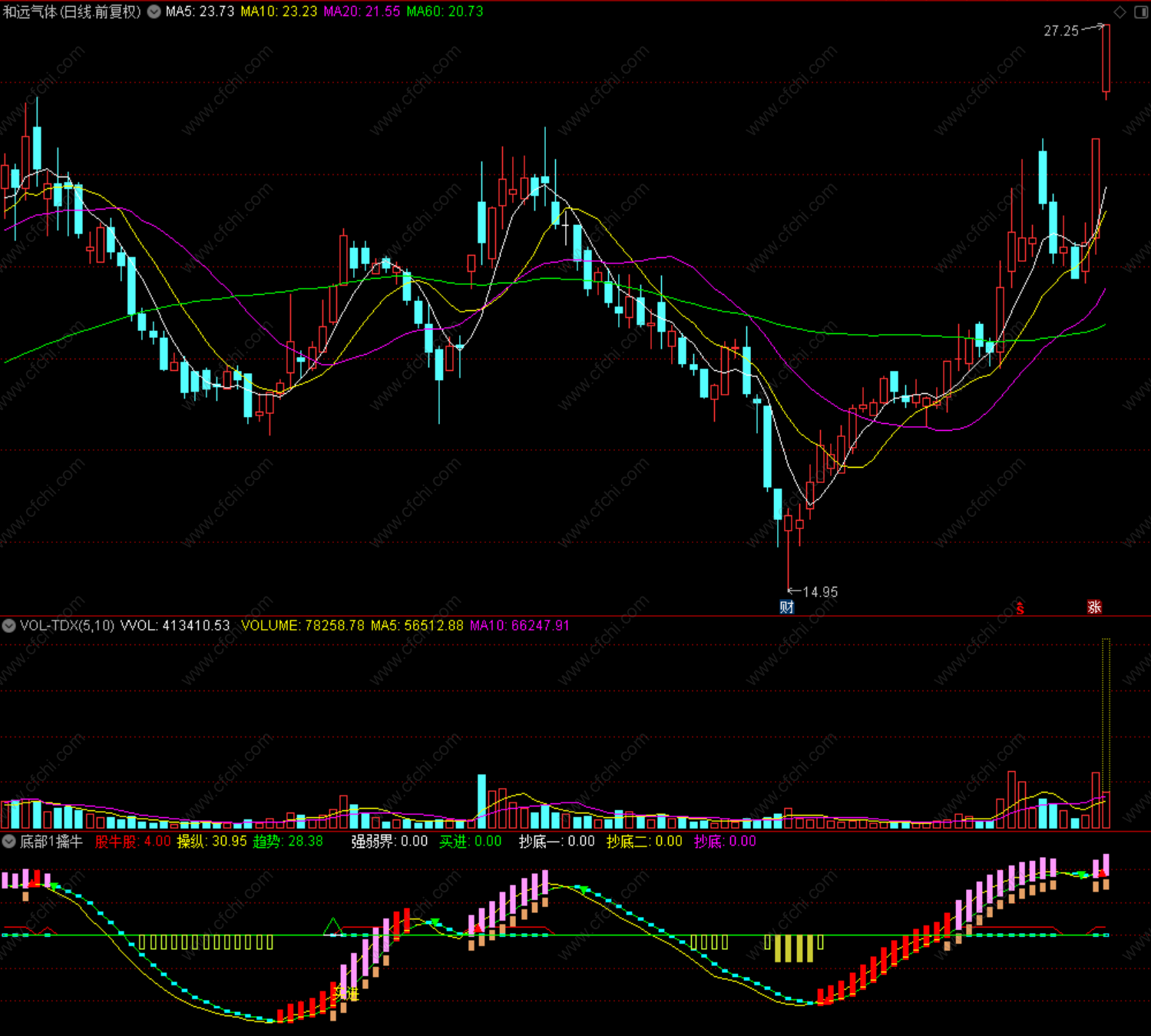Select the 买进: 0.00 label
Image resolution: width=1151 pixels, height=1036 pixels.
(470, 842)
